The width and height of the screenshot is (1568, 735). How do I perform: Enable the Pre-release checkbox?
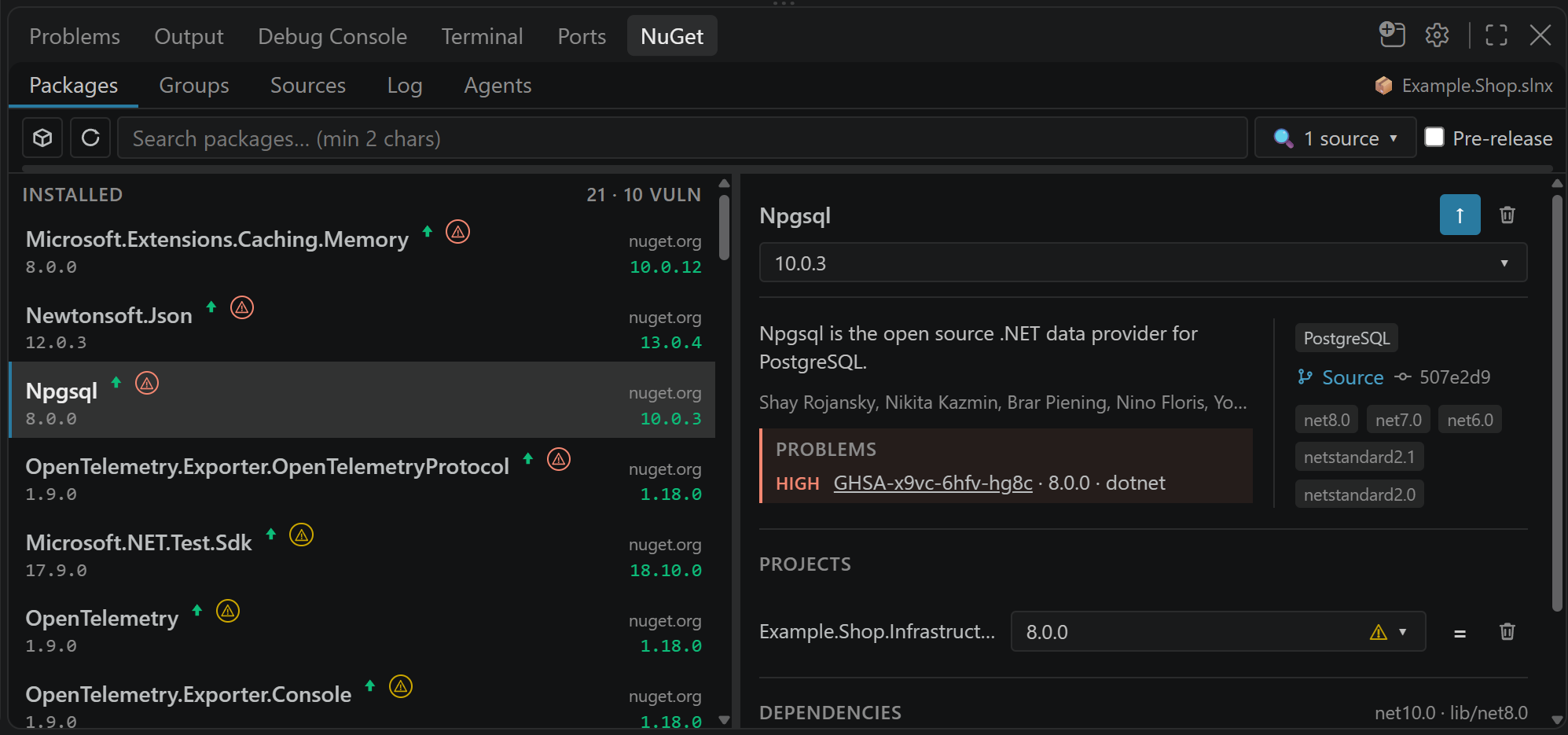tap(1434, 137)
